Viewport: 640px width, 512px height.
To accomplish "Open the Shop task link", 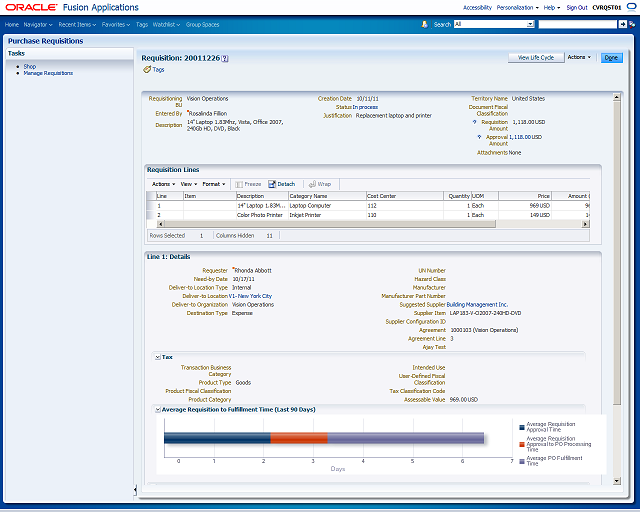I will tap(30, 67).
